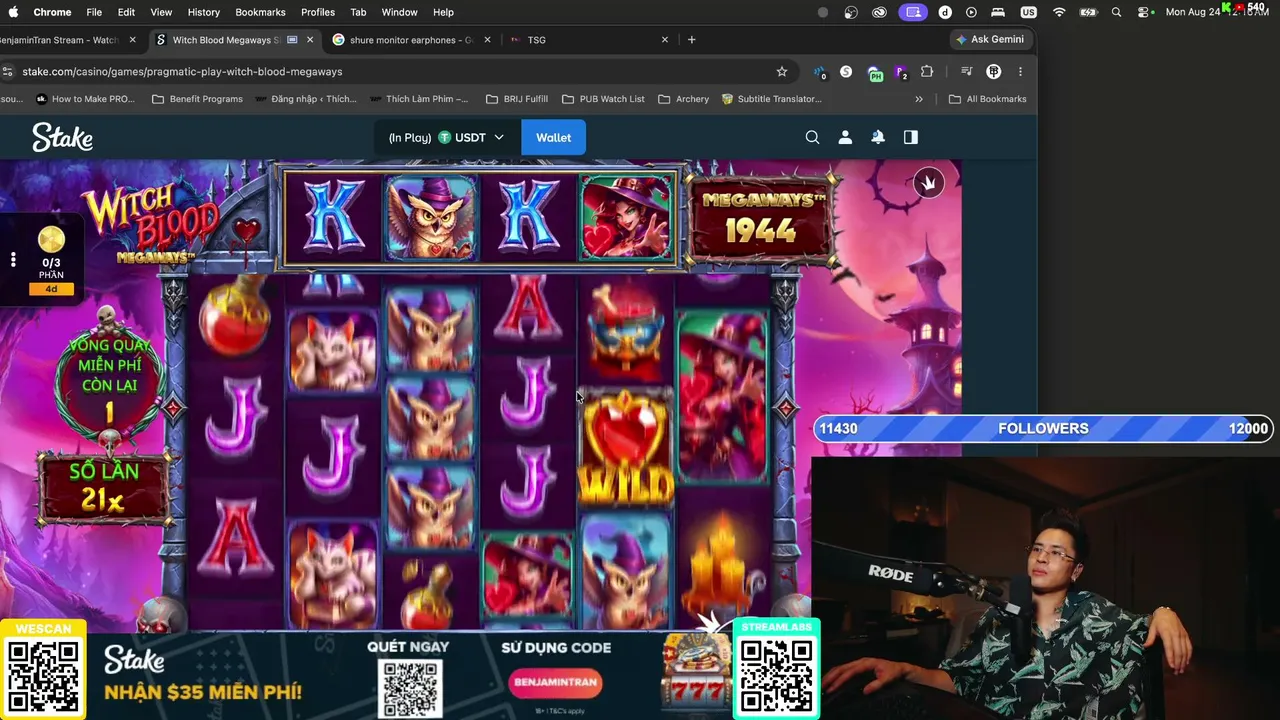This screenshot has height=720, width=1280.
Task: Click the purple P extension with badge 2
Action: 901,73
